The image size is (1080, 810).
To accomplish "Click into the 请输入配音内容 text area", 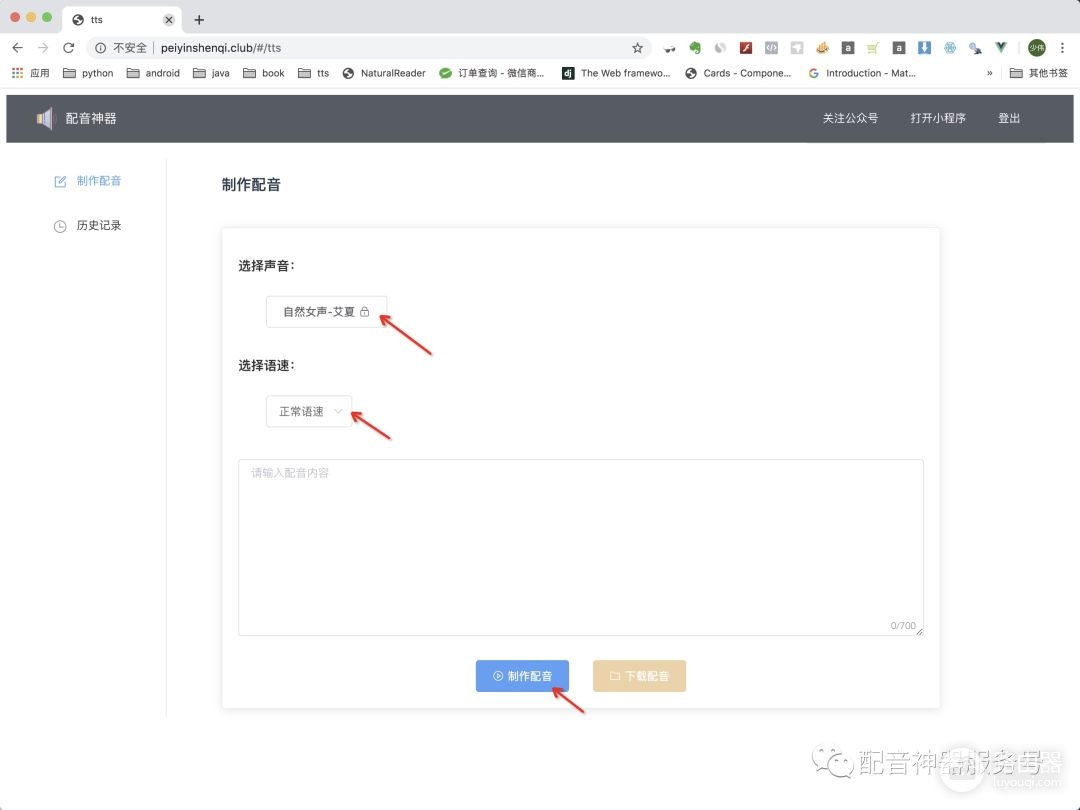I will point(581,547).
